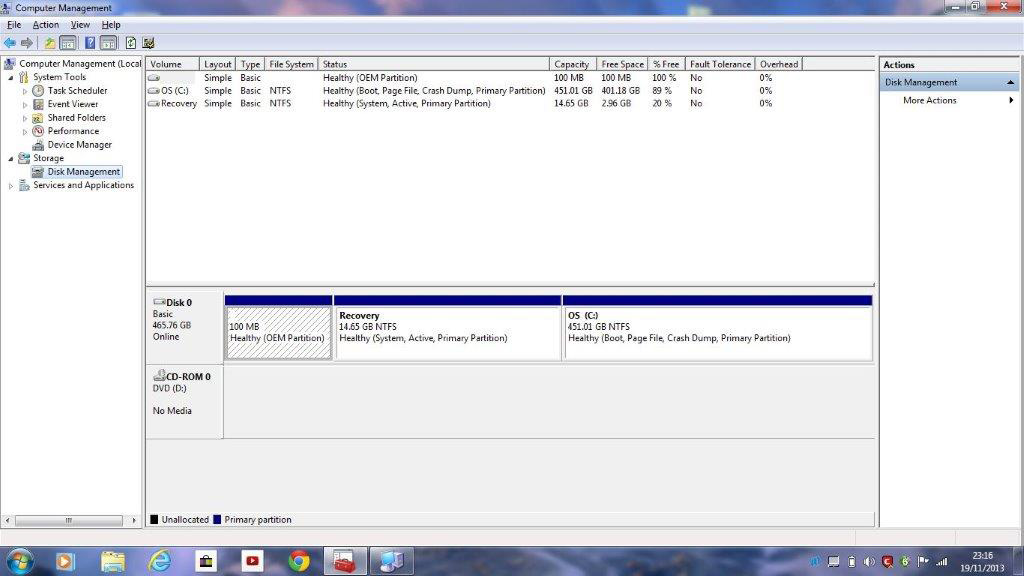1024x576 pixels.
Task: Sort by the Layout column header
Action: coord(217,64)
